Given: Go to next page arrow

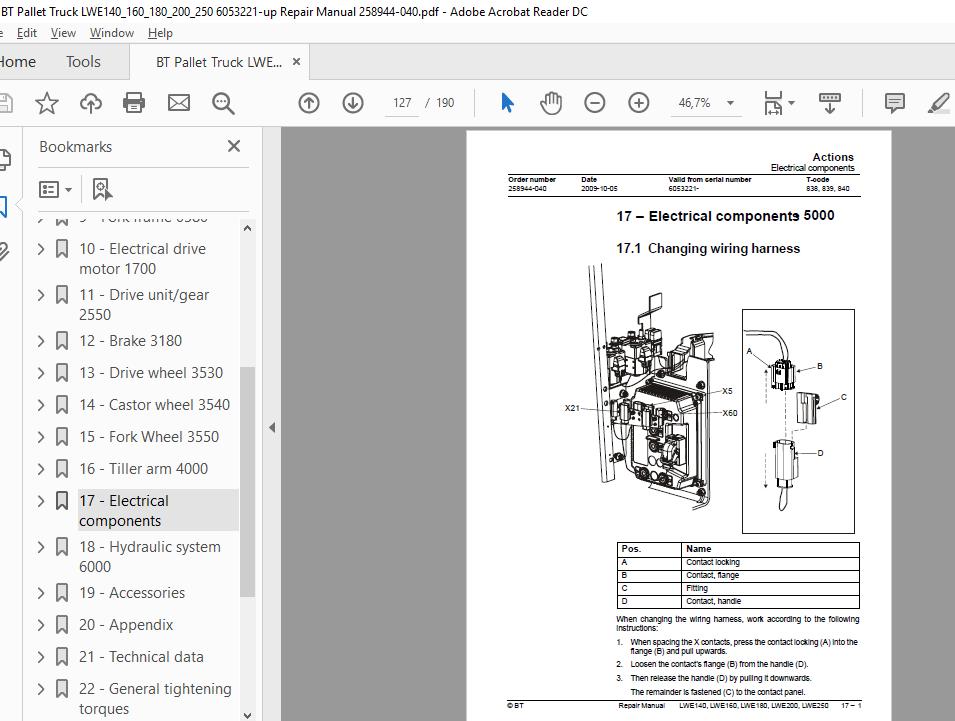Looking at the screenshot, I should point(353,103).
